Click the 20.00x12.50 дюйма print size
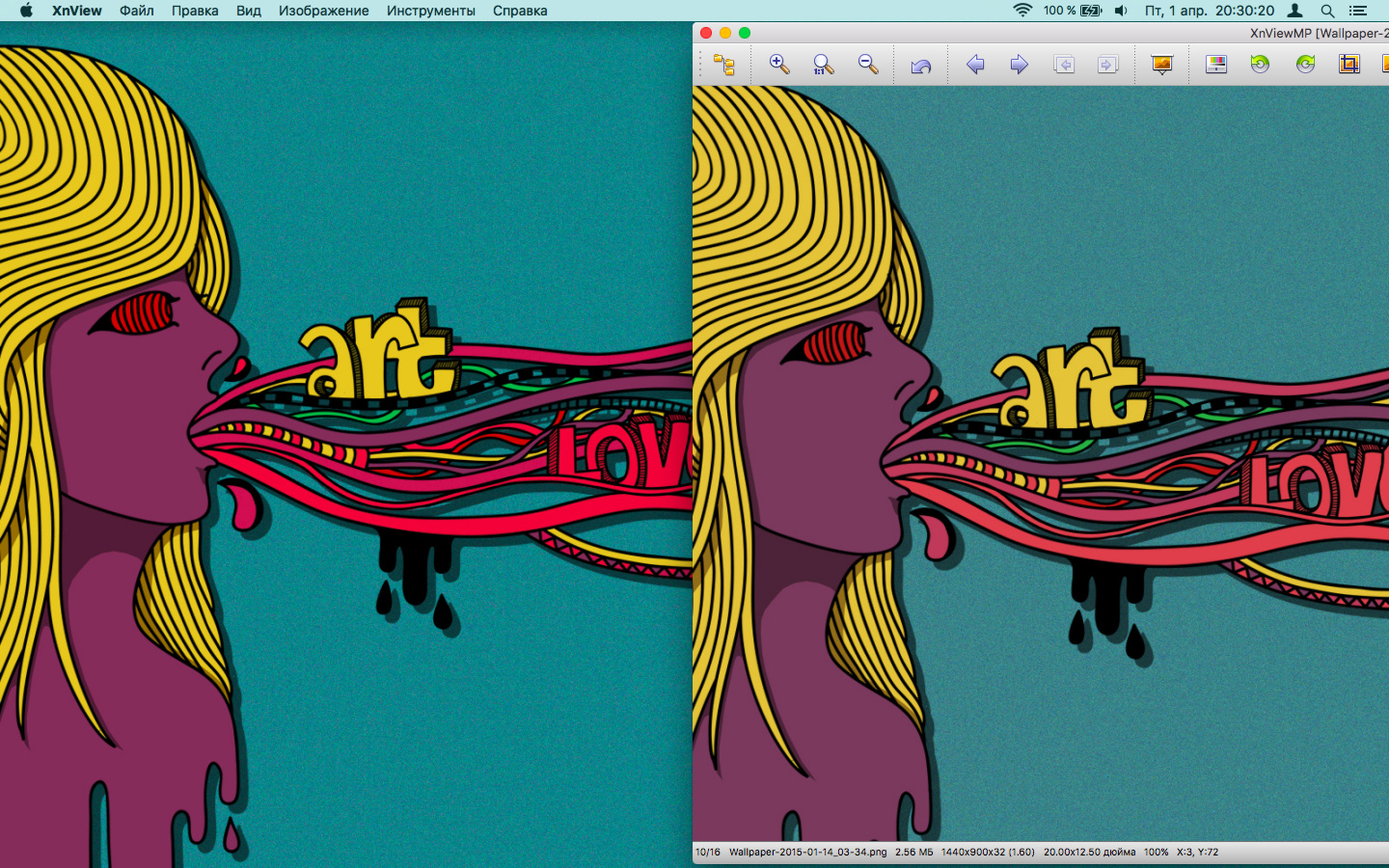 tap(1090, 853)
